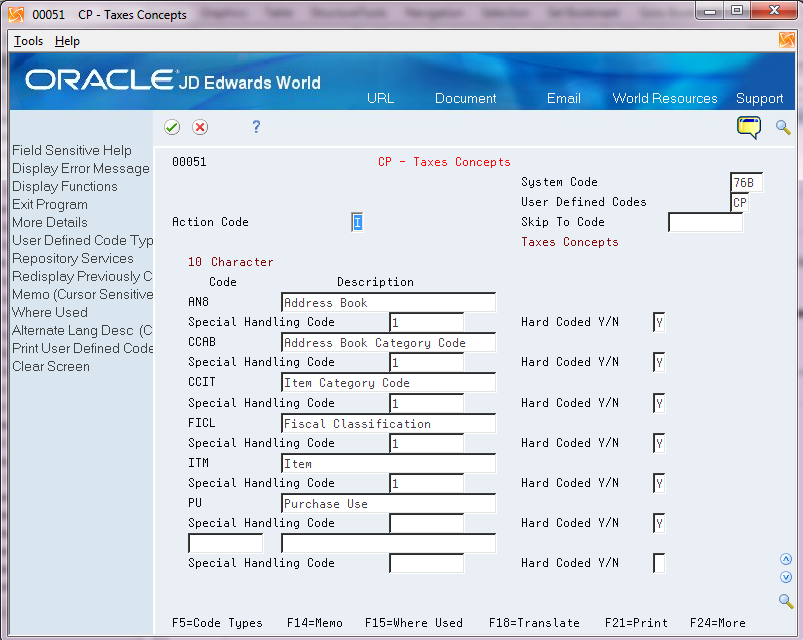Click the page down arrow icon
The image size is (803, 640).
coord(786,578)
